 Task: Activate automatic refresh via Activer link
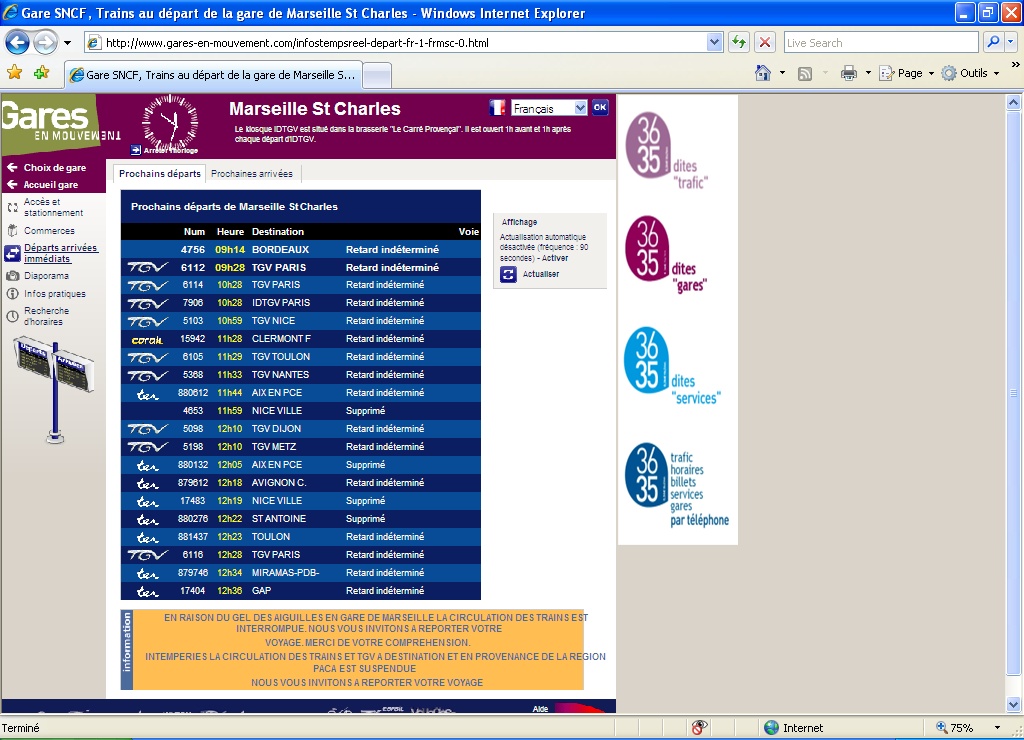(554, 258)
